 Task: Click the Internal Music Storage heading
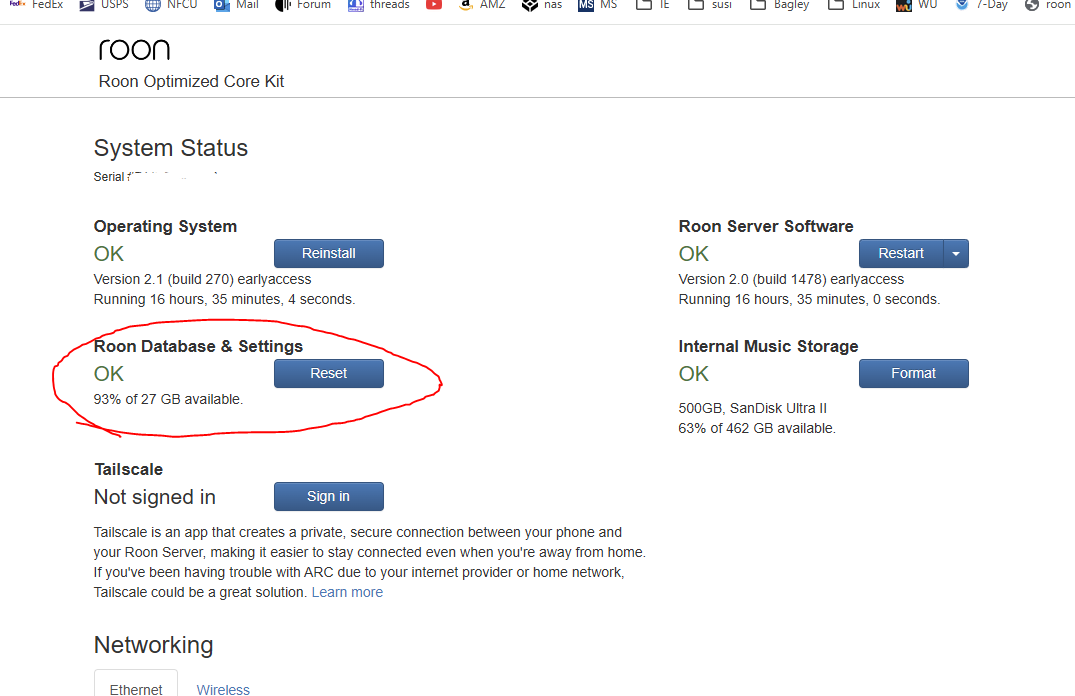point(769,346)
